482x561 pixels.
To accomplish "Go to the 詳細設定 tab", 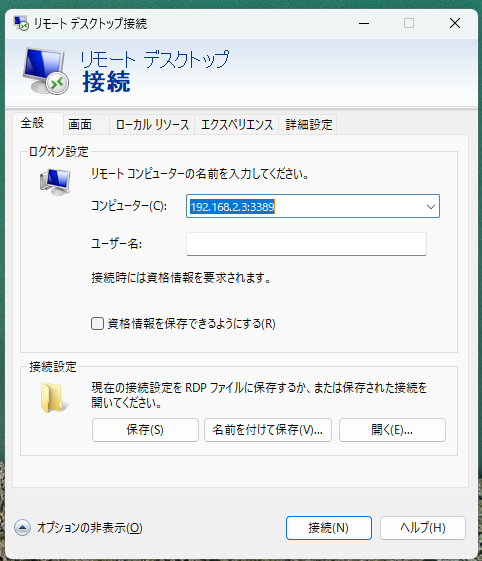I will (308, 125).
